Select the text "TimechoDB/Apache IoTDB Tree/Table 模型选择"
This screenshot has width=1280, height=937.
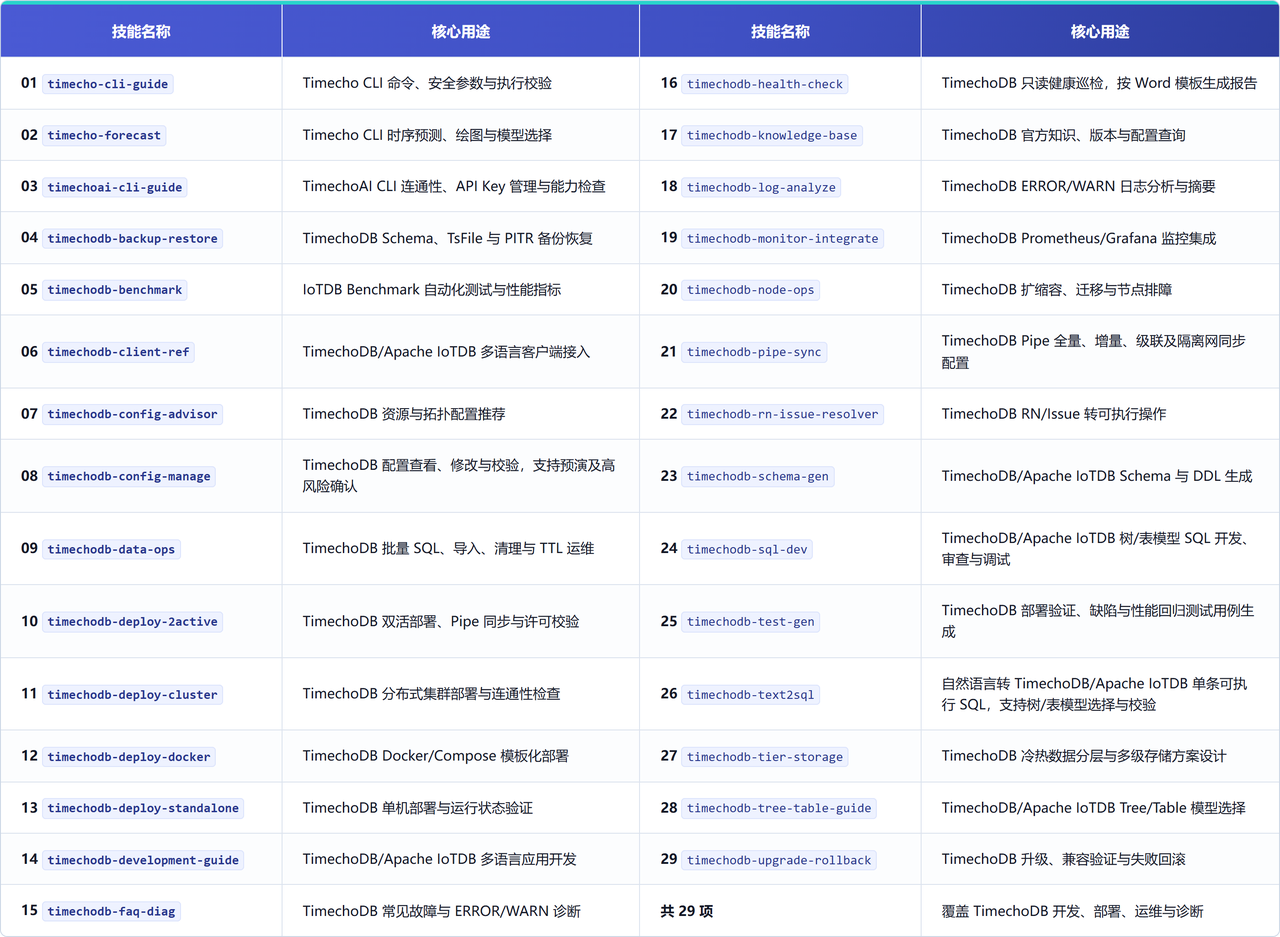[1094, 807]
